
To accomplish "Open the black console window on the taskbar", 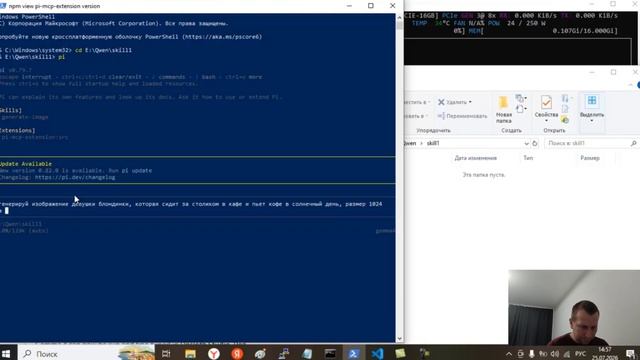I will (330, 353).
